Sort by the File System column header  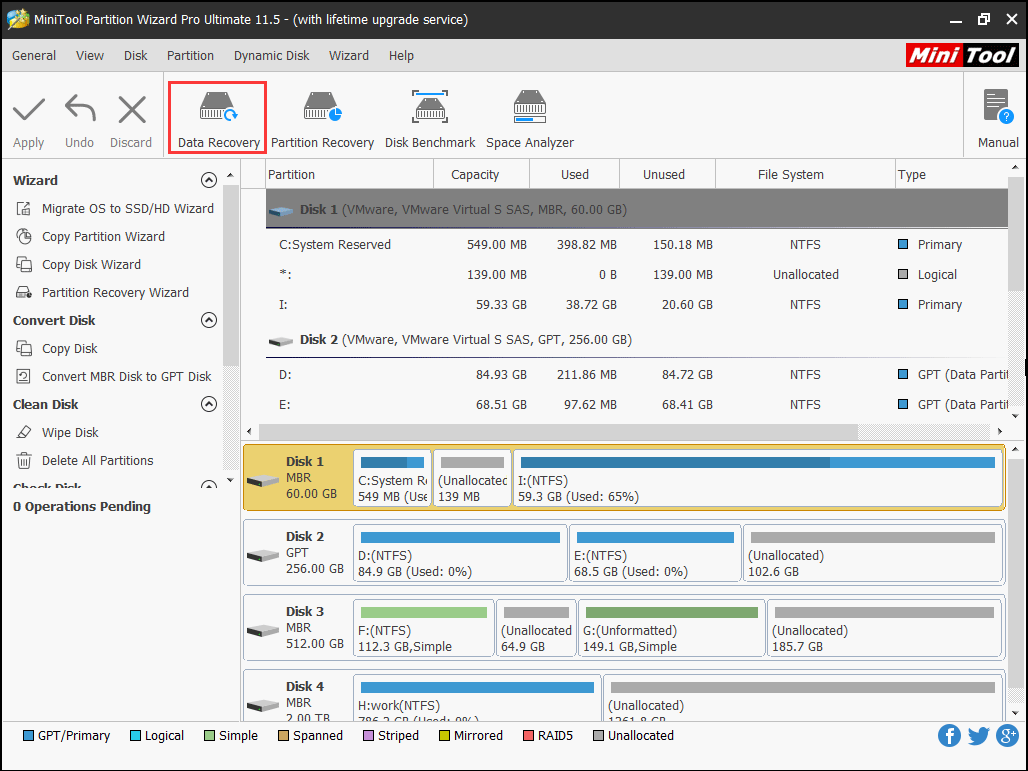click(805, 174)
